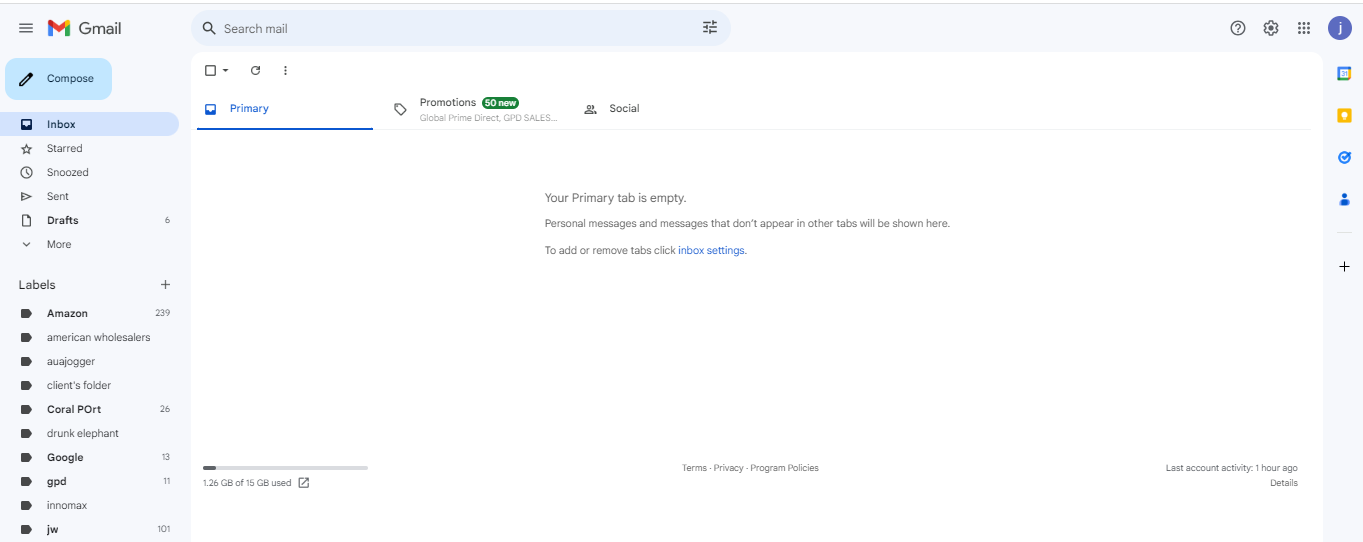This screenshot has width=1363, height=542.
Task: Click the select-all checkbox
Action: [210, 70]
